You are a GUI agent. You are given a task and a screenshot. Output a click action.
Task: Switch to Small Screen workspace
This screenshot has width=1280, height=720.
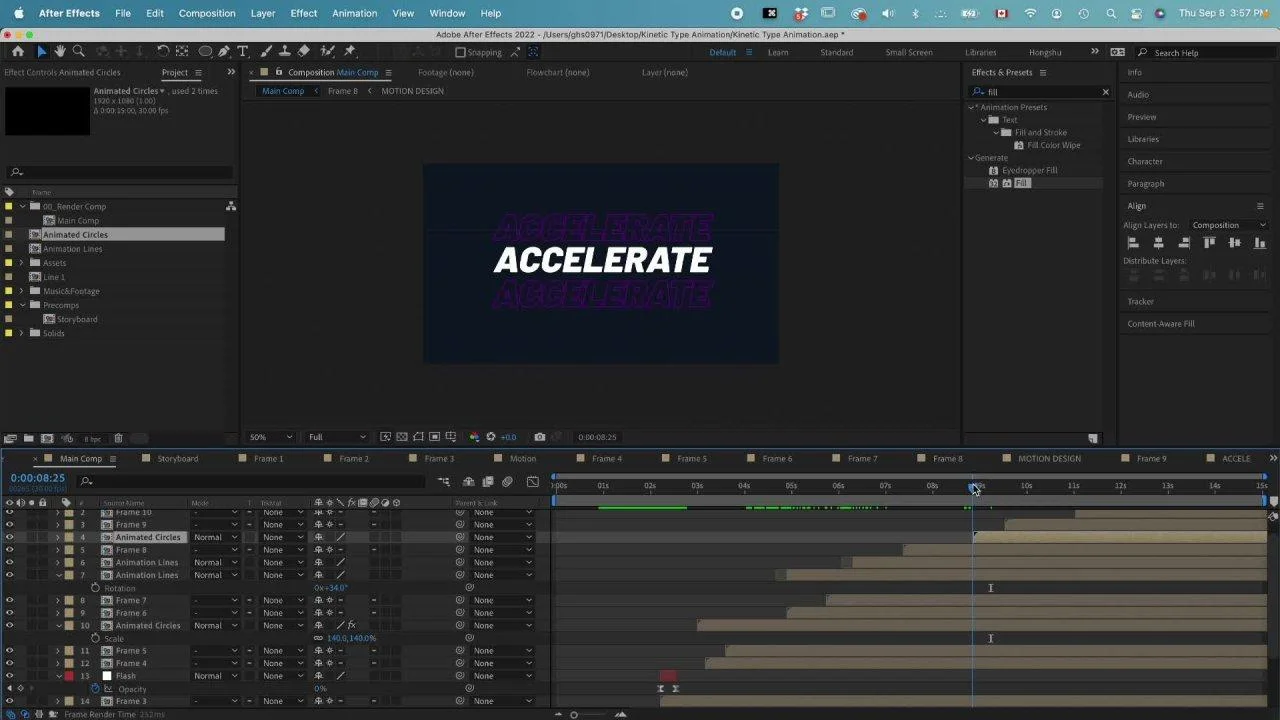pyautogui.click(x=908, y=52)
